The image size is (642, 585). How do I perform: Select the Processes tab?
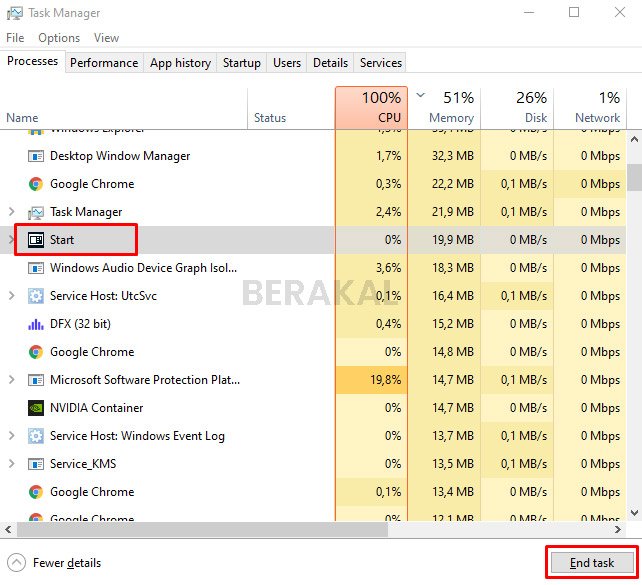click(32, 61)
